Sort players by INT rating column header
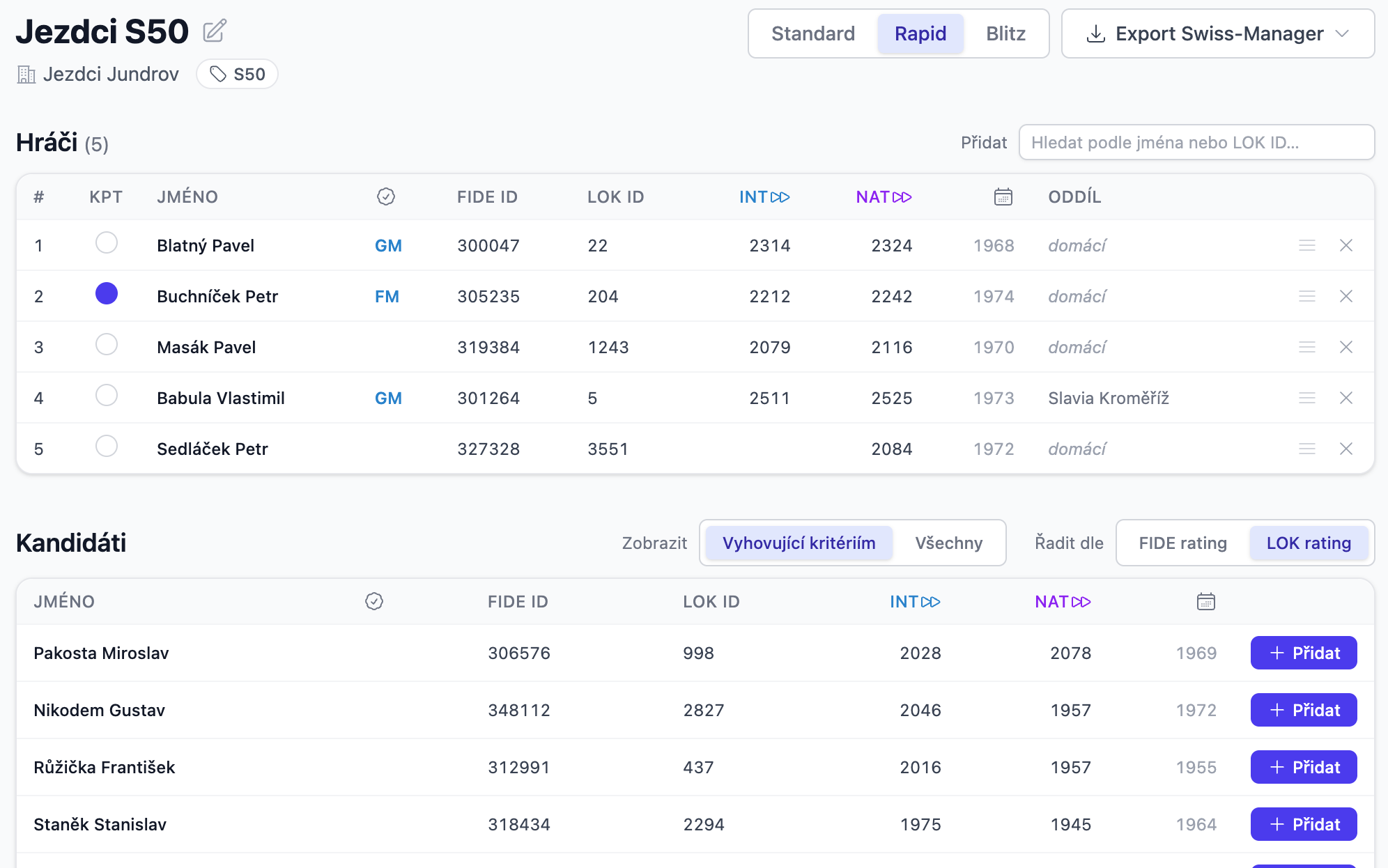The width and height of the screenshot is (1388, 868). pyautogui.click(x=764, y=197)
